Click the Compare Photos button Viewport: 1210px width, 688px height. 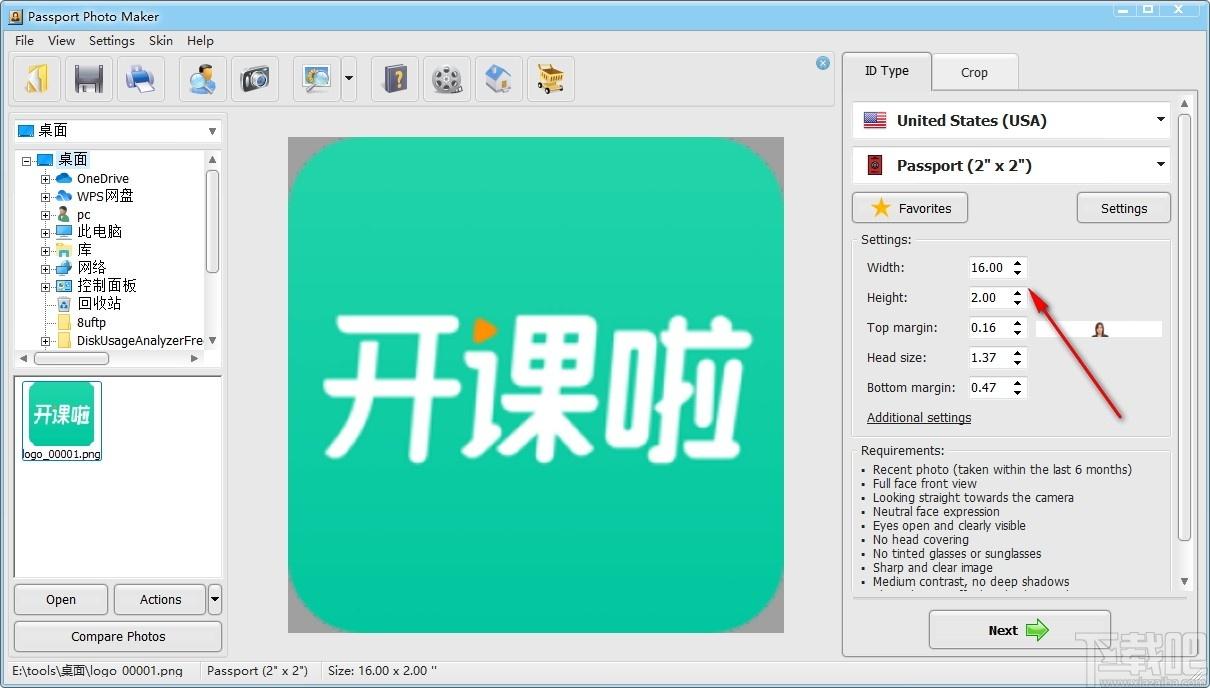pyautogui.click(x=118, y=636)
